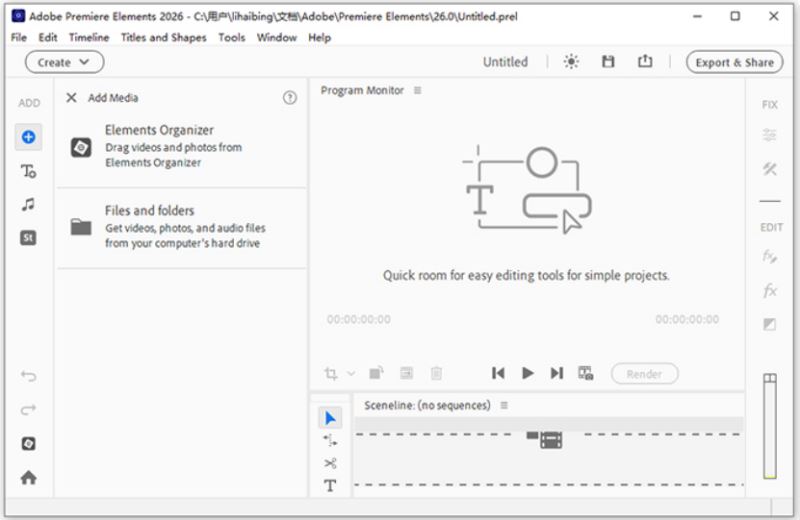Viewport: 800px width, 520px height.
Task: Go to previous edit point
Action: click(x=498, y=373)
